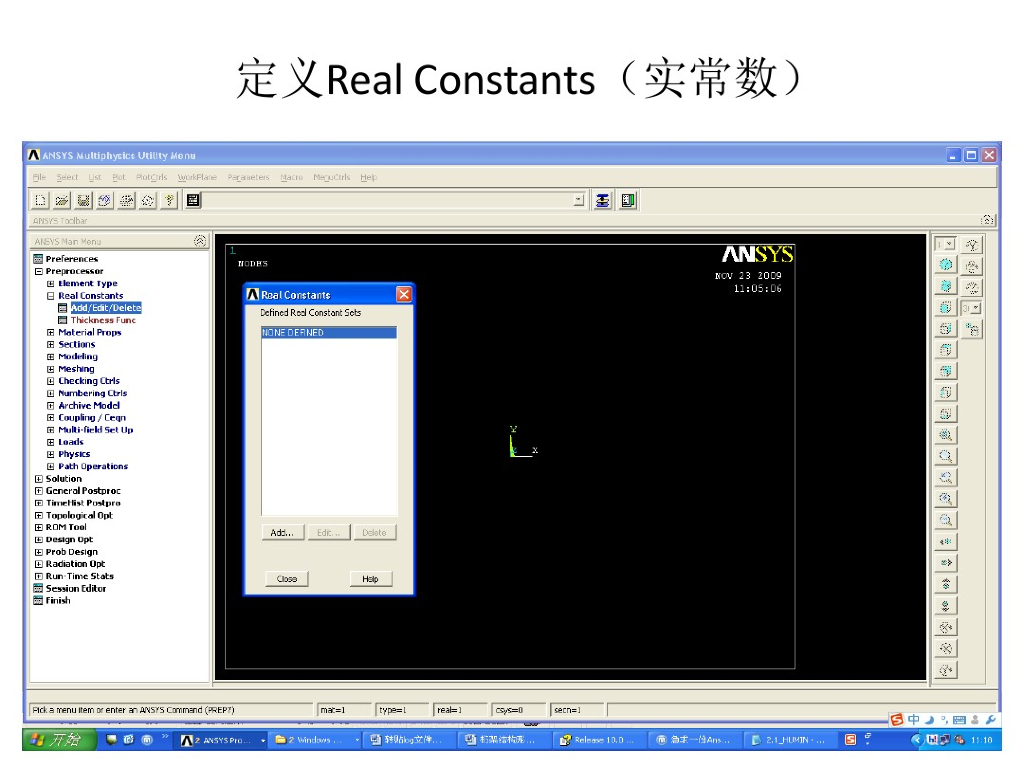This screenshot has height=768, width=1024.
Task: Click the New Analysis toolbar icon
Action: [40, 200]
